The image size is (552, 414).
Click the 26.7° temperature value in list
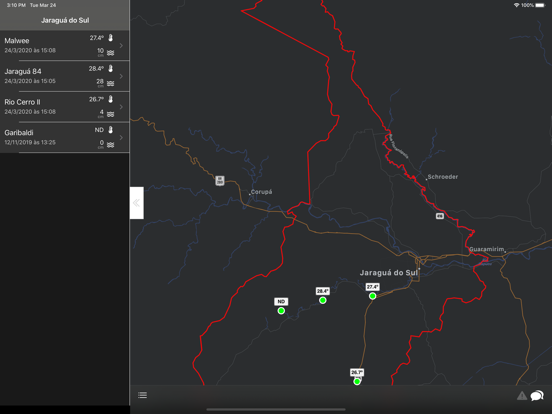pos(96,99)
